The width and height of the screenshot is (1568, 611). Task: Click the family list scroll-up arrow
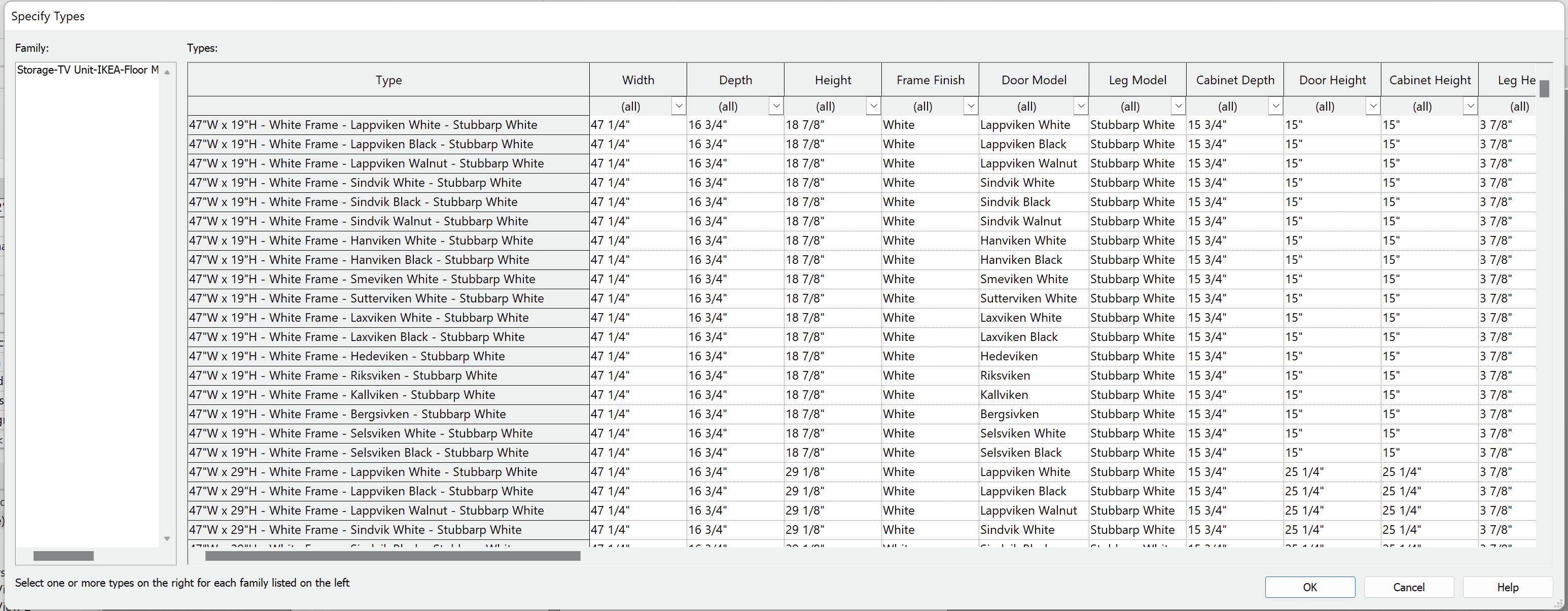167,71
